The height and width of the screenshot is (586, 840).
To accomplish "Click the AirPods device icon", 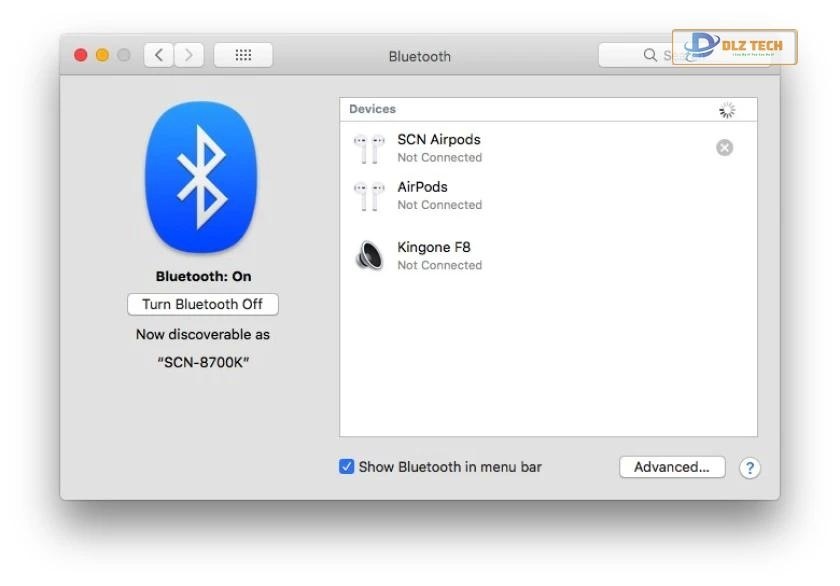I will tap(368, 195).
